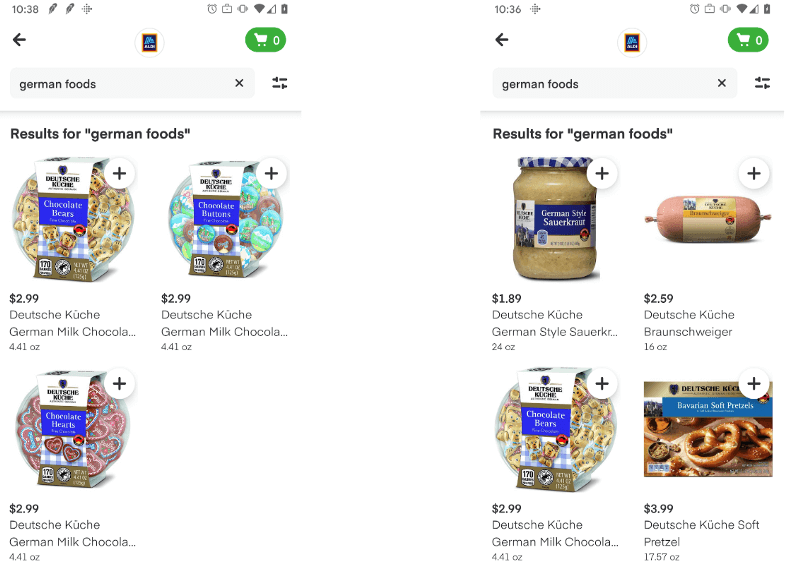This screenshot has width=800, height=573.
Task: View the Braunschweiger product name link
Action: coord(688,332)
